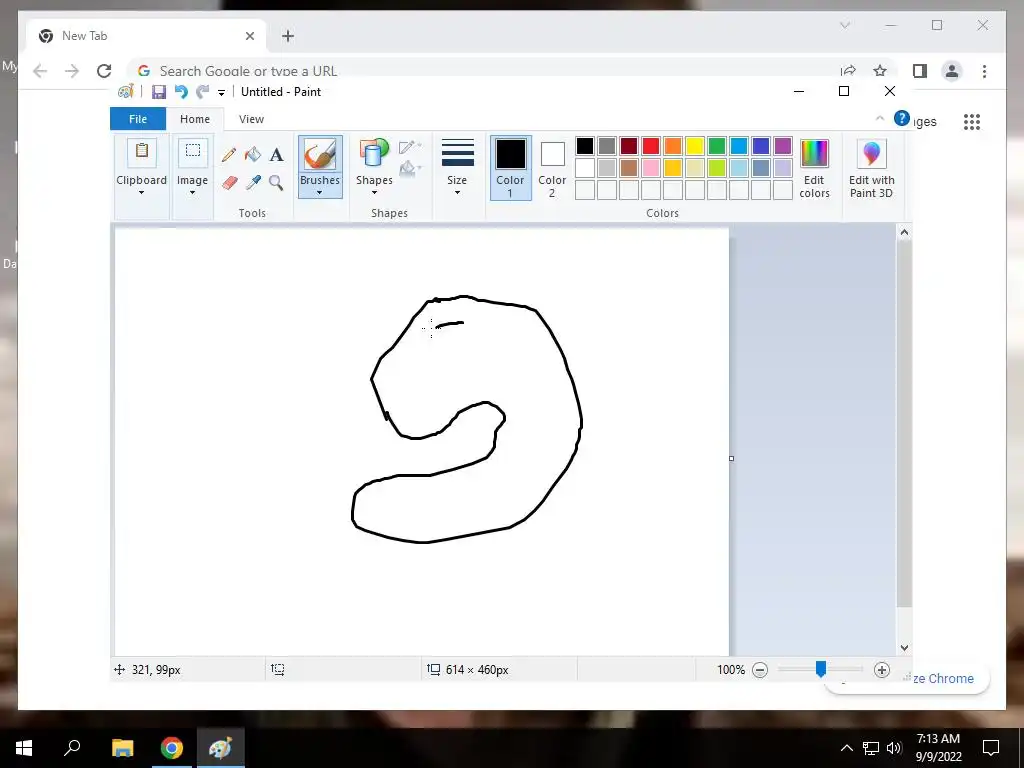Viewport: 1024px width, 768px height.
Task: Open taskbar search magnifier
Action: [x=72, y=748]
